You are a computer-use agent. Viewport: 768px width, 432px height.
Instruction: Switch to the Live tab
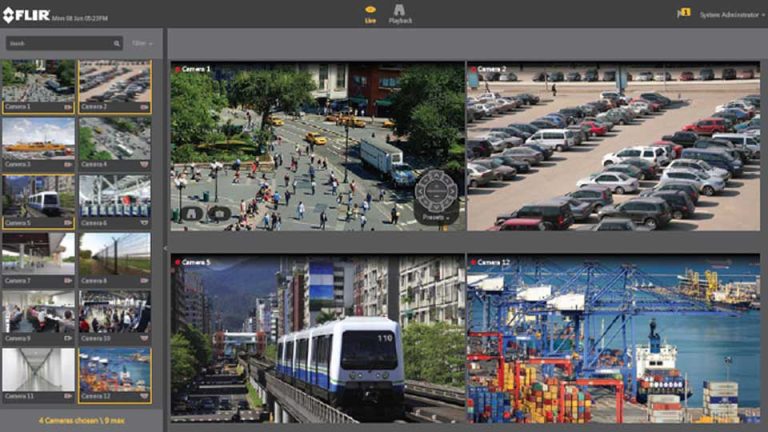pyautogui.click(x=370, y=13)
